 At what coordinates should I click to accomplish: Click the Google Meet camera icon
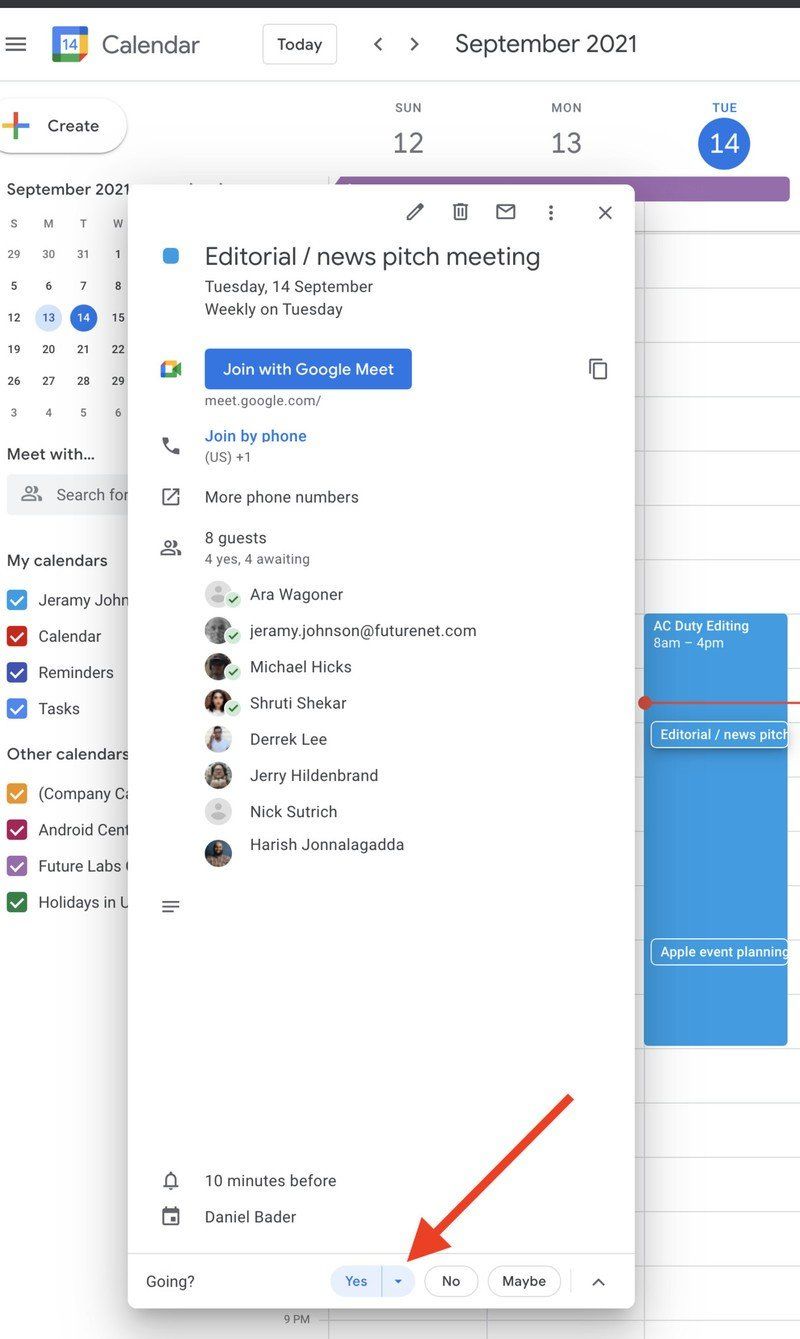pos(171,369)
